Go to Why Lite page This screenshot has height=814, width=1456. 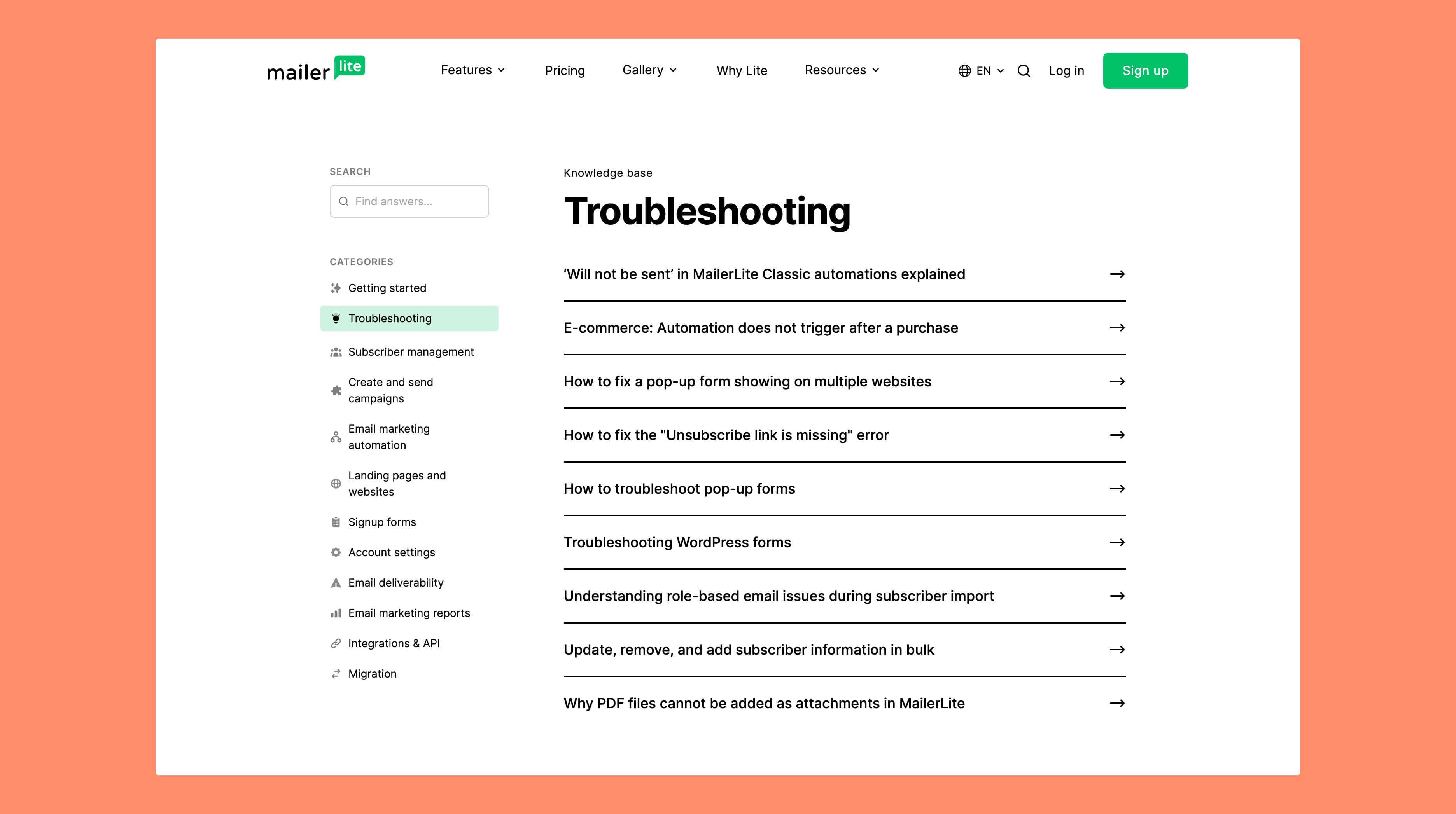[742, 71]
